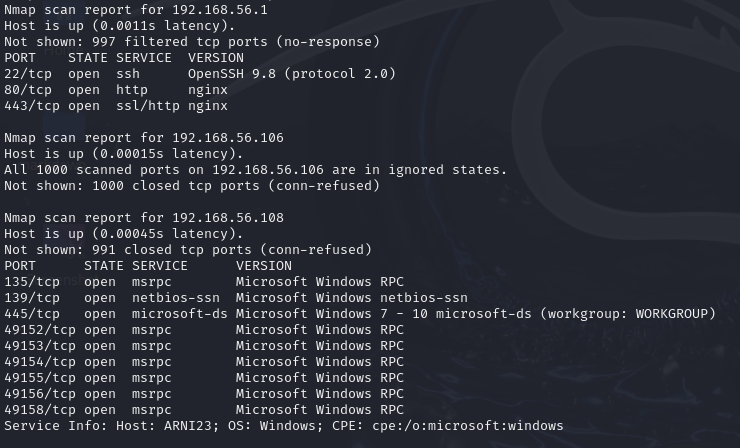This screenshot has height=448, width=740.
Task: Click the 49158/tcp msrpc row
Action: (200, 409)
